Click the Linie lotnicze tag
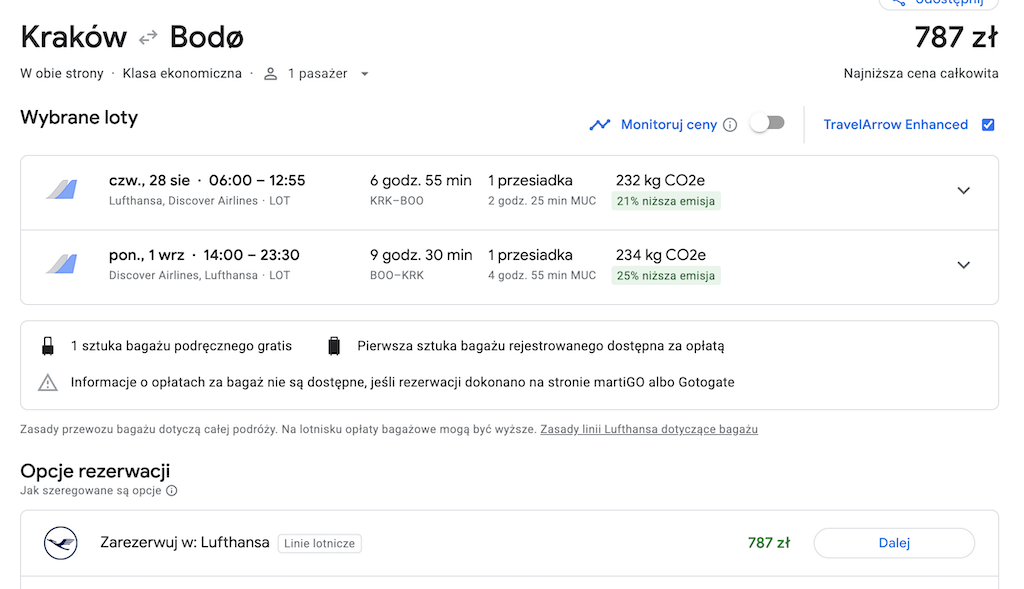The height and width of the screenshot is (589, 1024). click(x=319, y=543)
